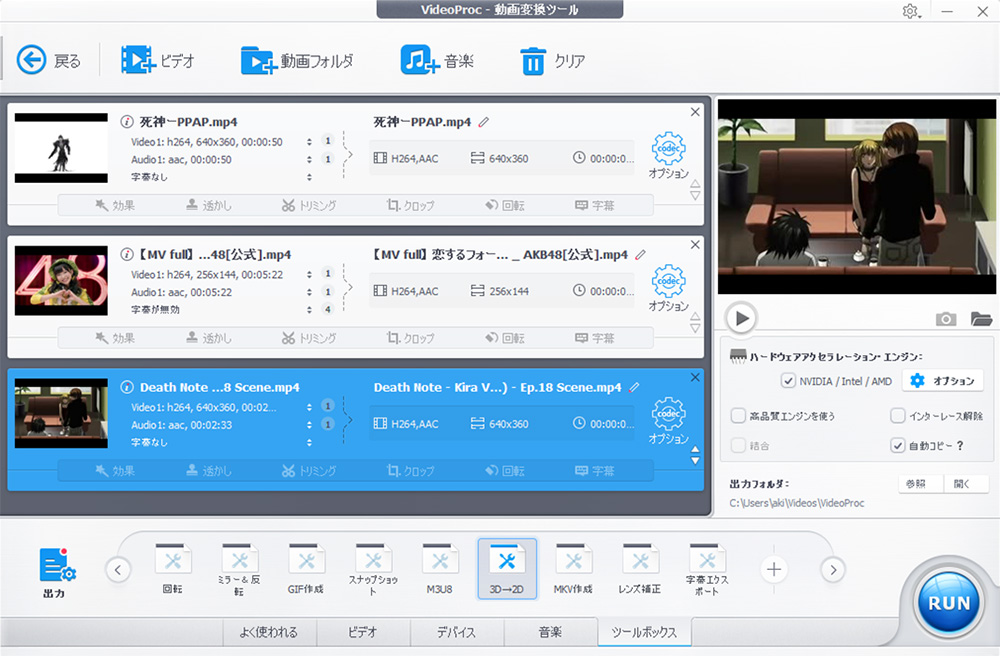Switch to ツールボックス tab
The width and height of the screenshot is (1000, 656).
click(x=644, y=632)
